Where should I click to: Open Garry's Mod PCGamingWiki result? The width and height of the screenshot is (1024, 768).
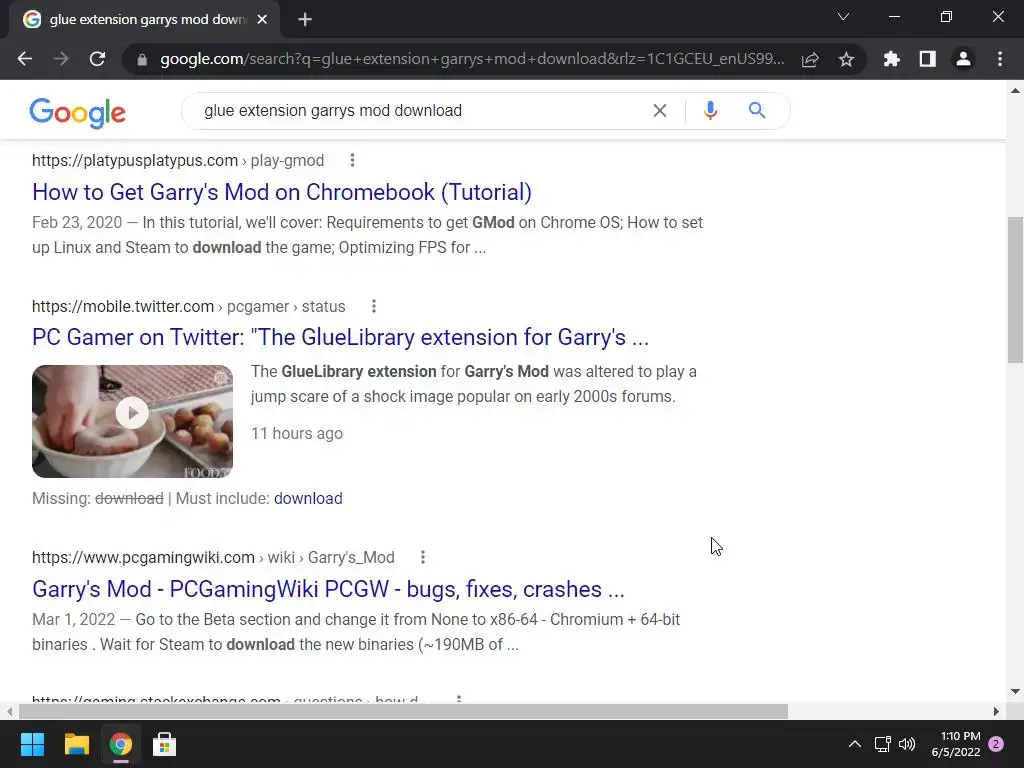[x=328, y=589]
